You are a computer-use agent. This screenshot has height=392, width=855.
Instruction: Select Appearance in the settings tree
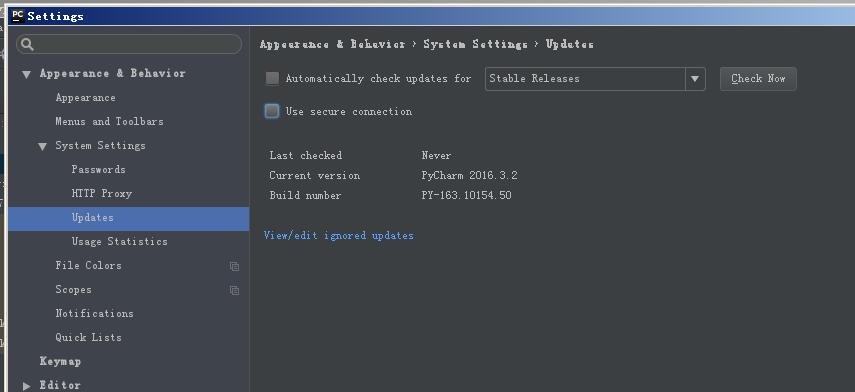coord(85,98)
